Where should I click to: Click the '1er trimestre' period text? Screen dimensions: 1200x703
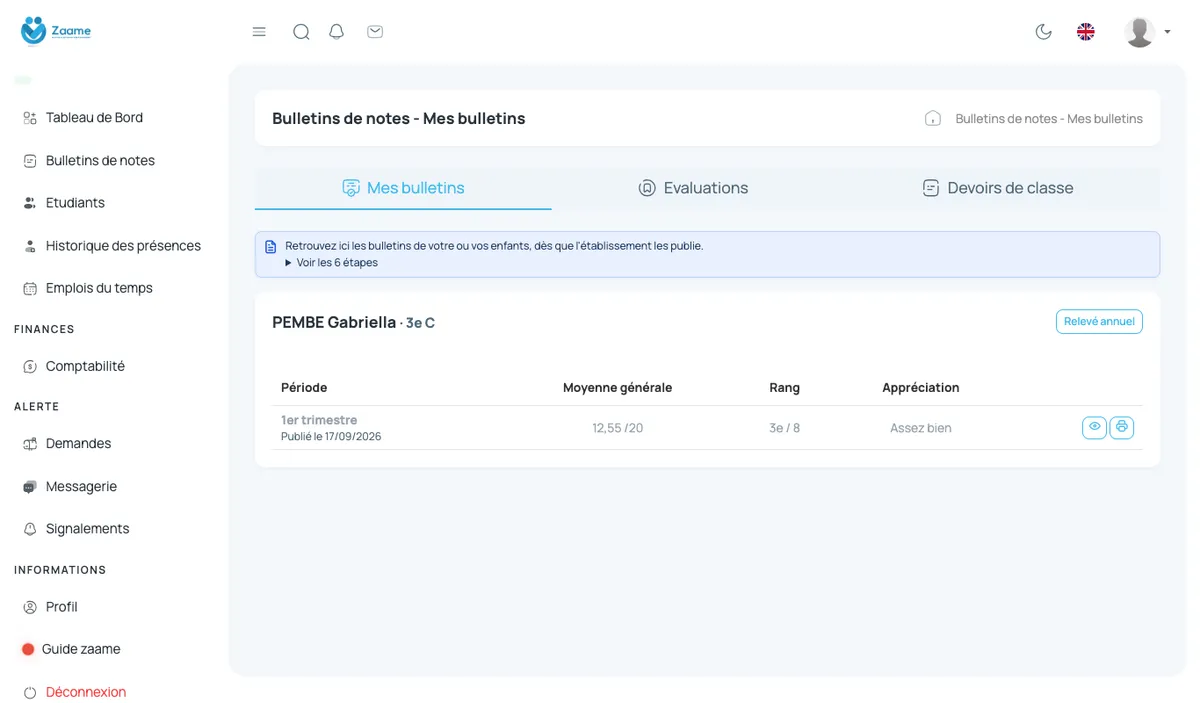319,420
